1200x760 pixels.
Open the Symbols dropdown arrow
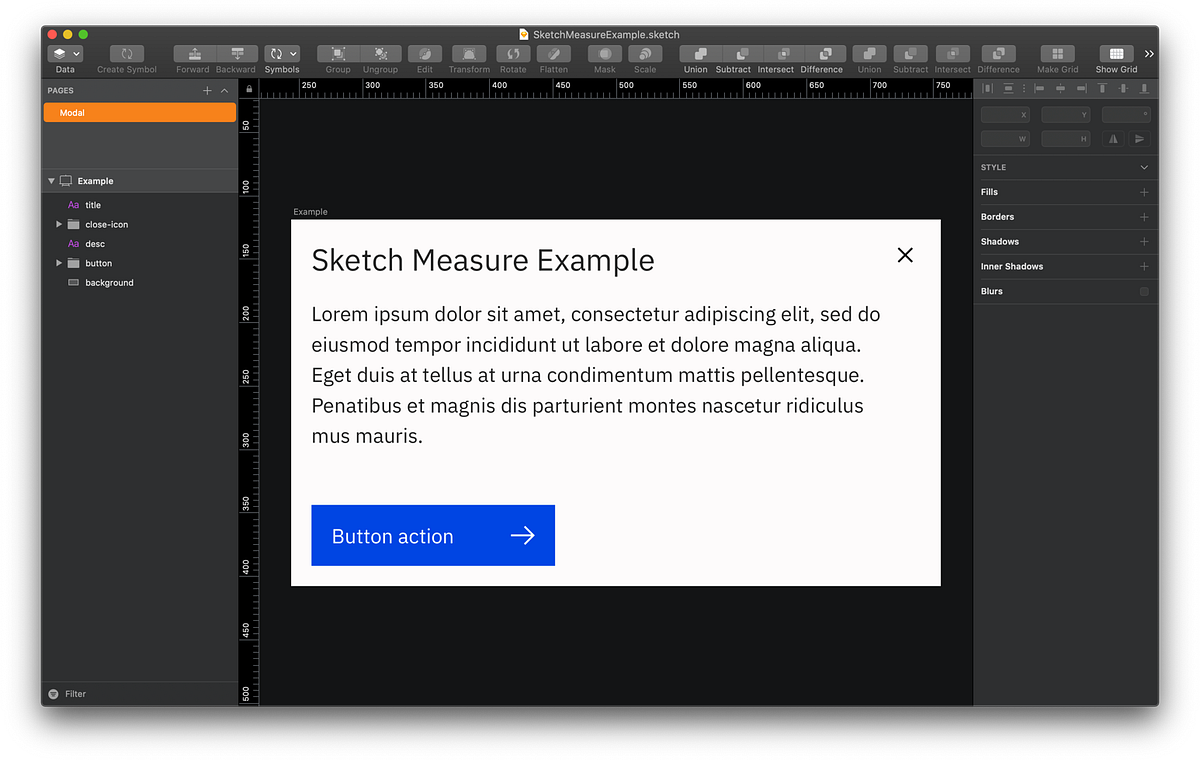coord(294,54)
